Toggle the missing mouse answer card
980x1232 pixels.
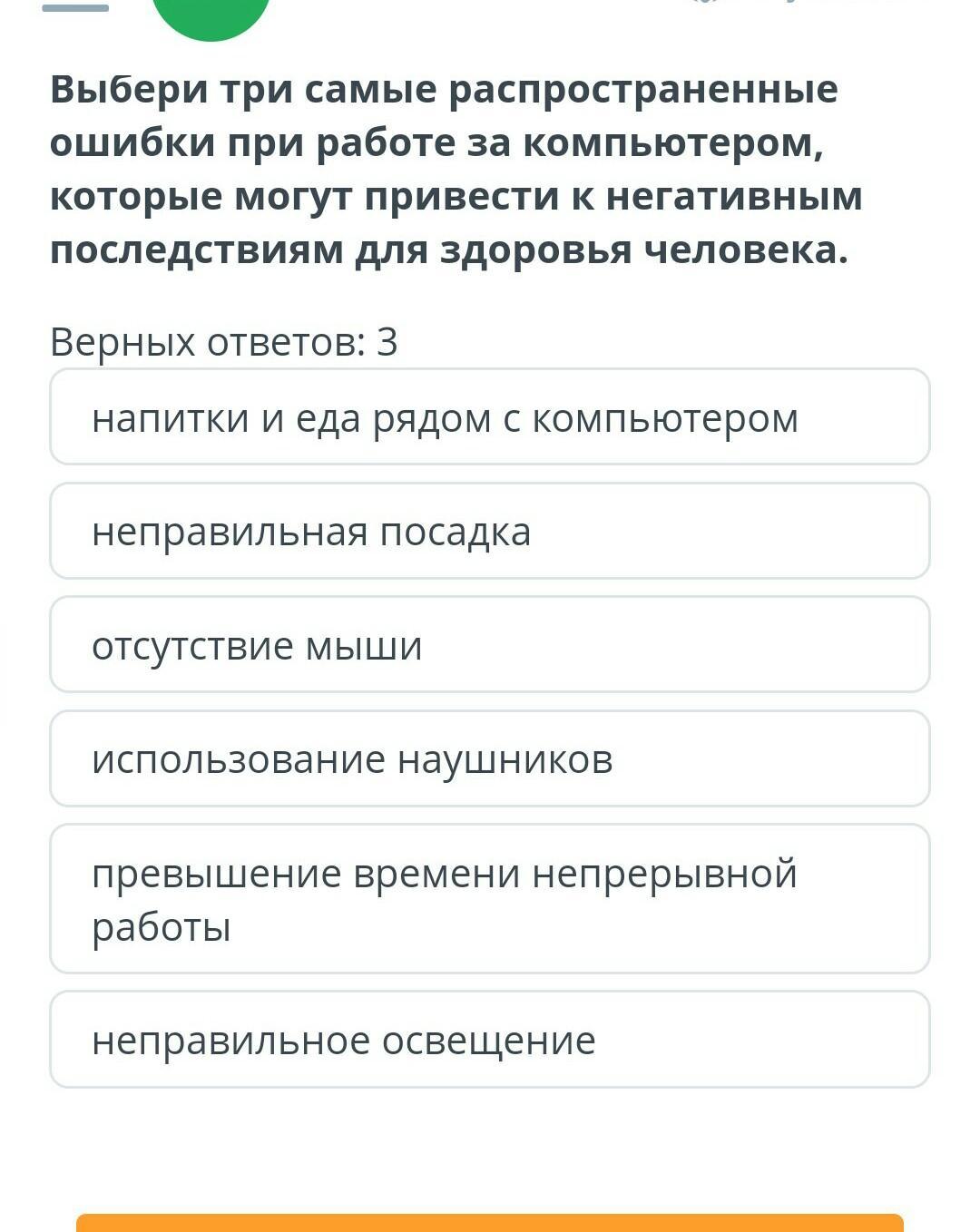point(490,644)
